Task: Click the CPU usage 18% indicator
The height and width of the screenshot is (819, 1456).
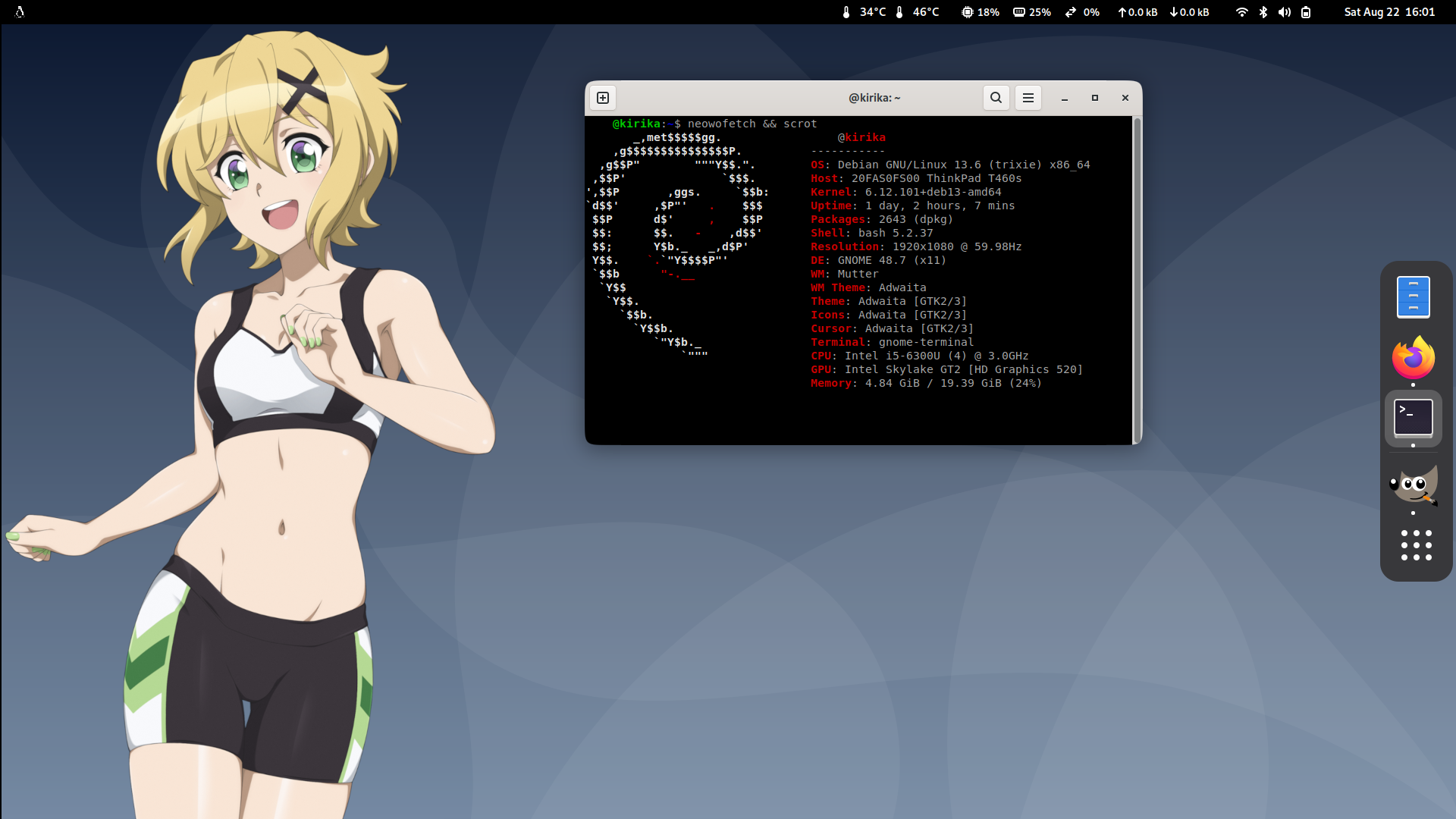Action: pyautogui.click(x=981, y=12)
